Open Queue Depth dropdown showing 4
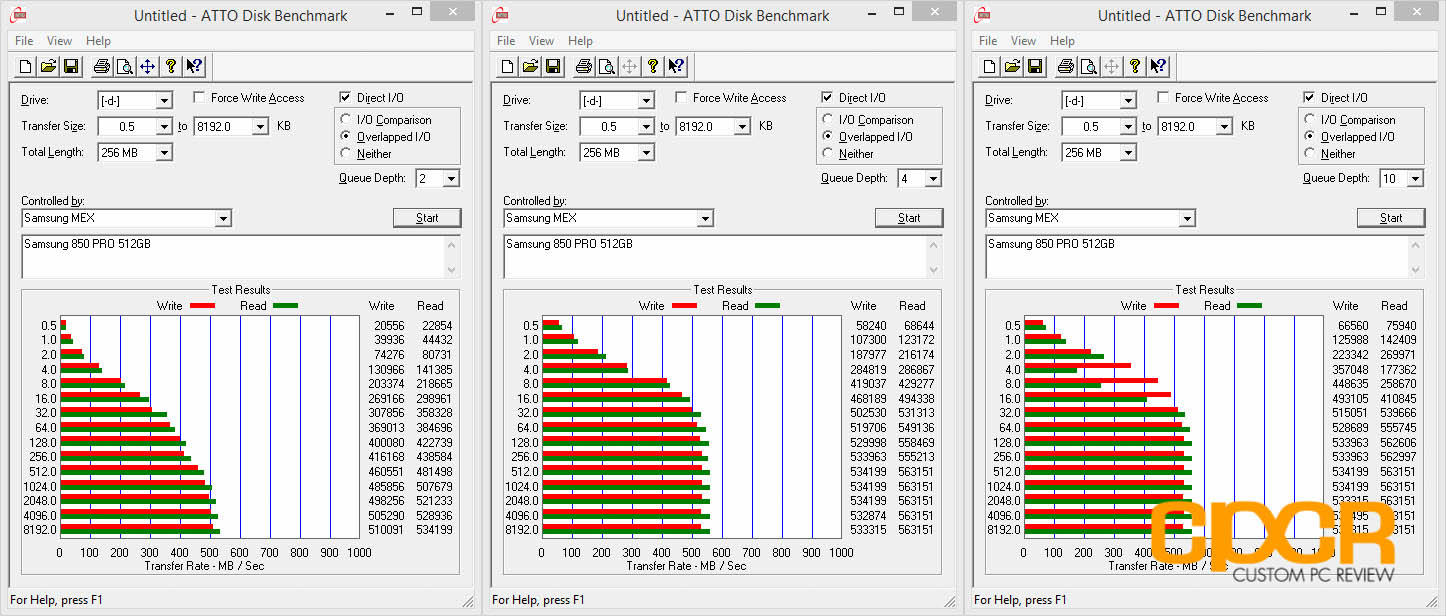This screenshot has width=1446, height=616. pyautogui.click(x=933, y=179)
